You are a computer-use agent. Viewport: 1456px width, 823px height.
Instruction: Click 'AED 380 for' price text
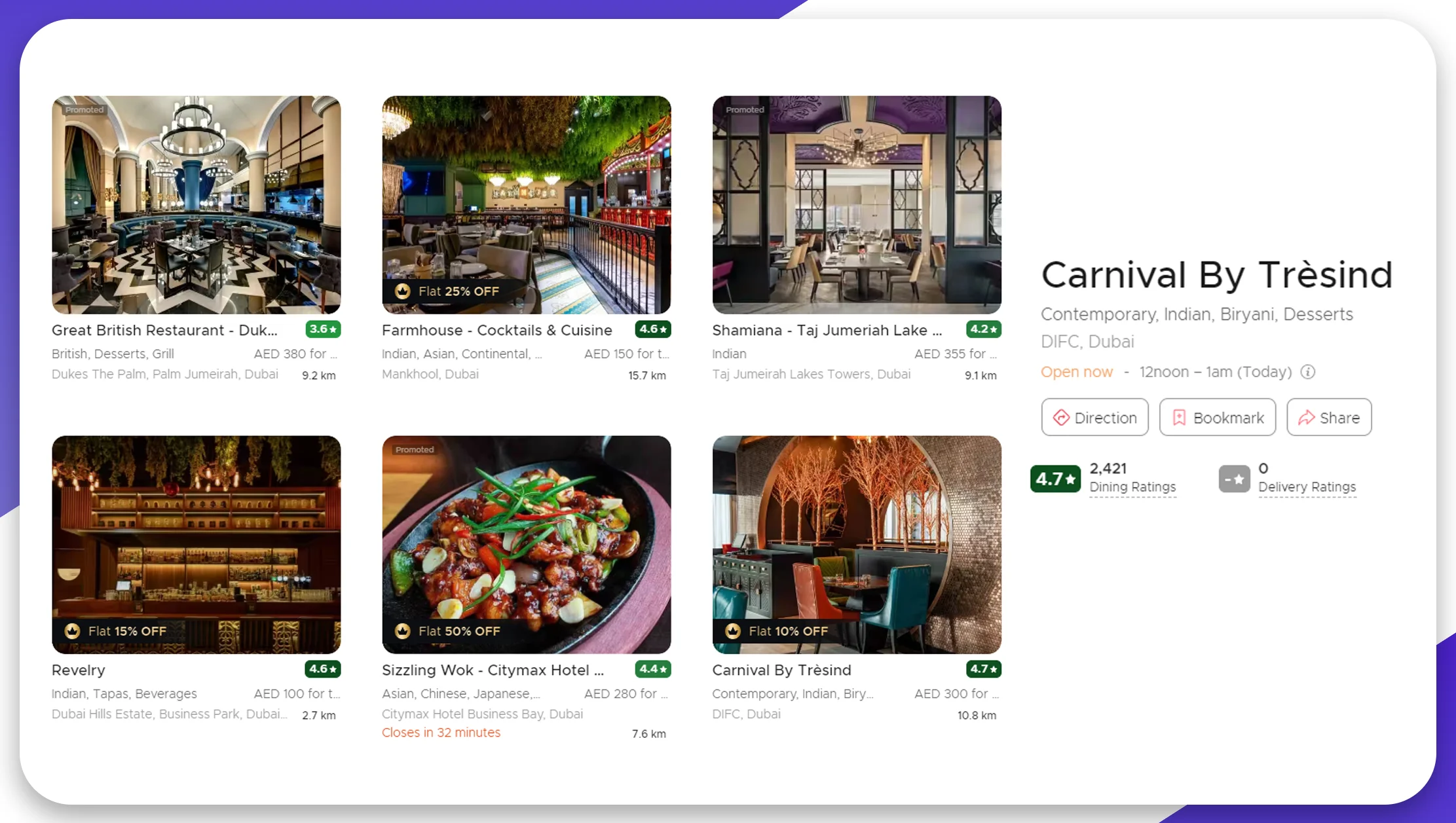[296, 354]
